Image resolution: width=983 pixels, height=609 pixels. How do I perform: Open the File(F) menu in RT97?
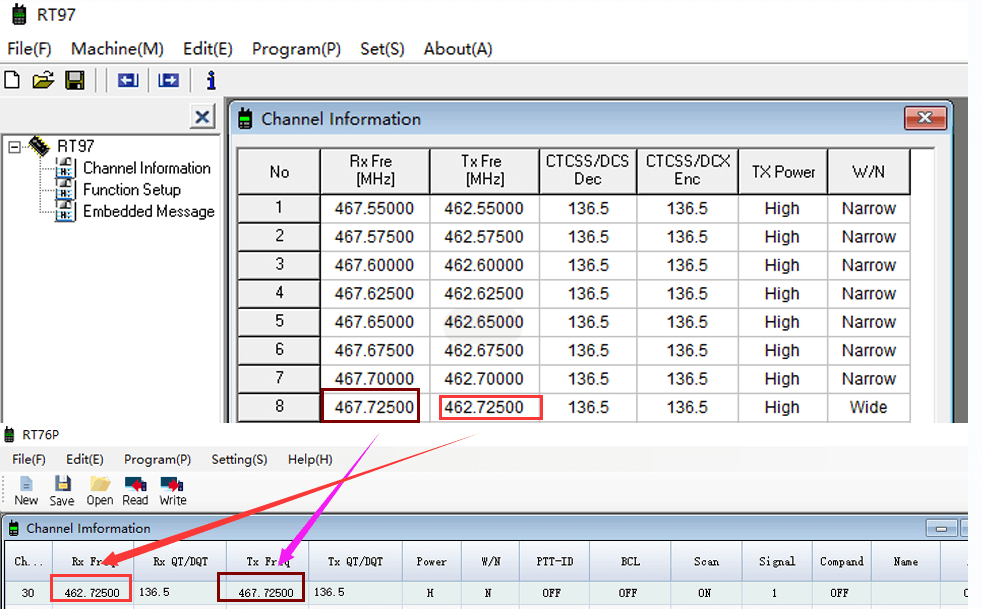tap(29, 49)
